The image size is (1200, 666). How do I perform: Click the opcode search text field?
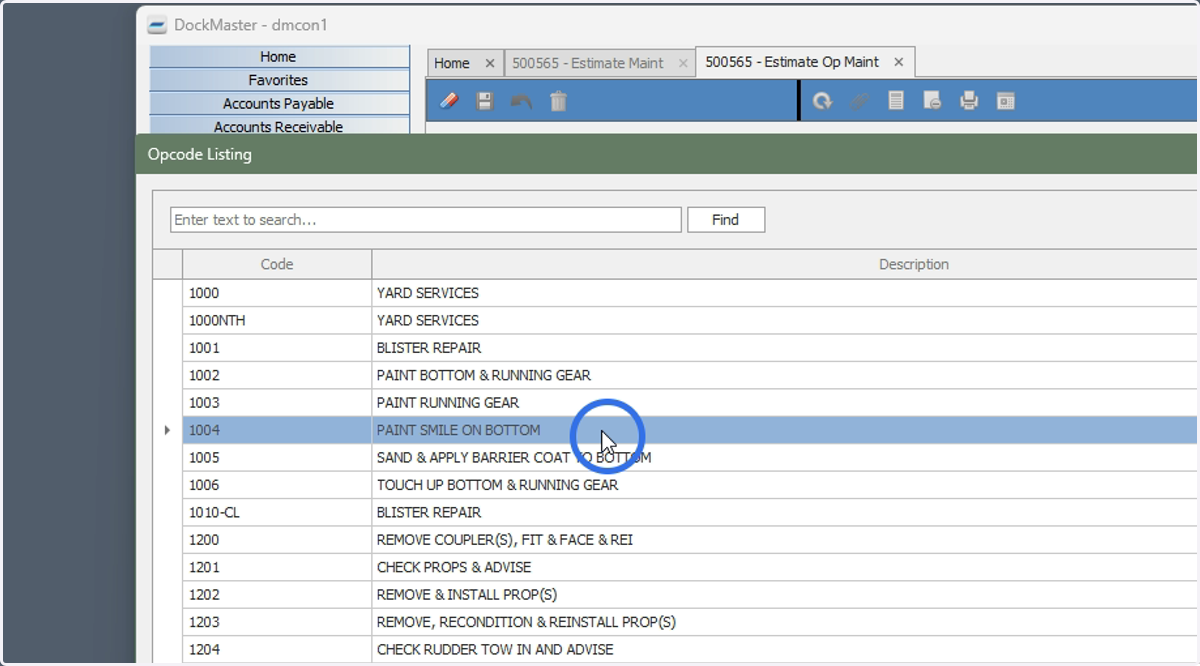426,220
